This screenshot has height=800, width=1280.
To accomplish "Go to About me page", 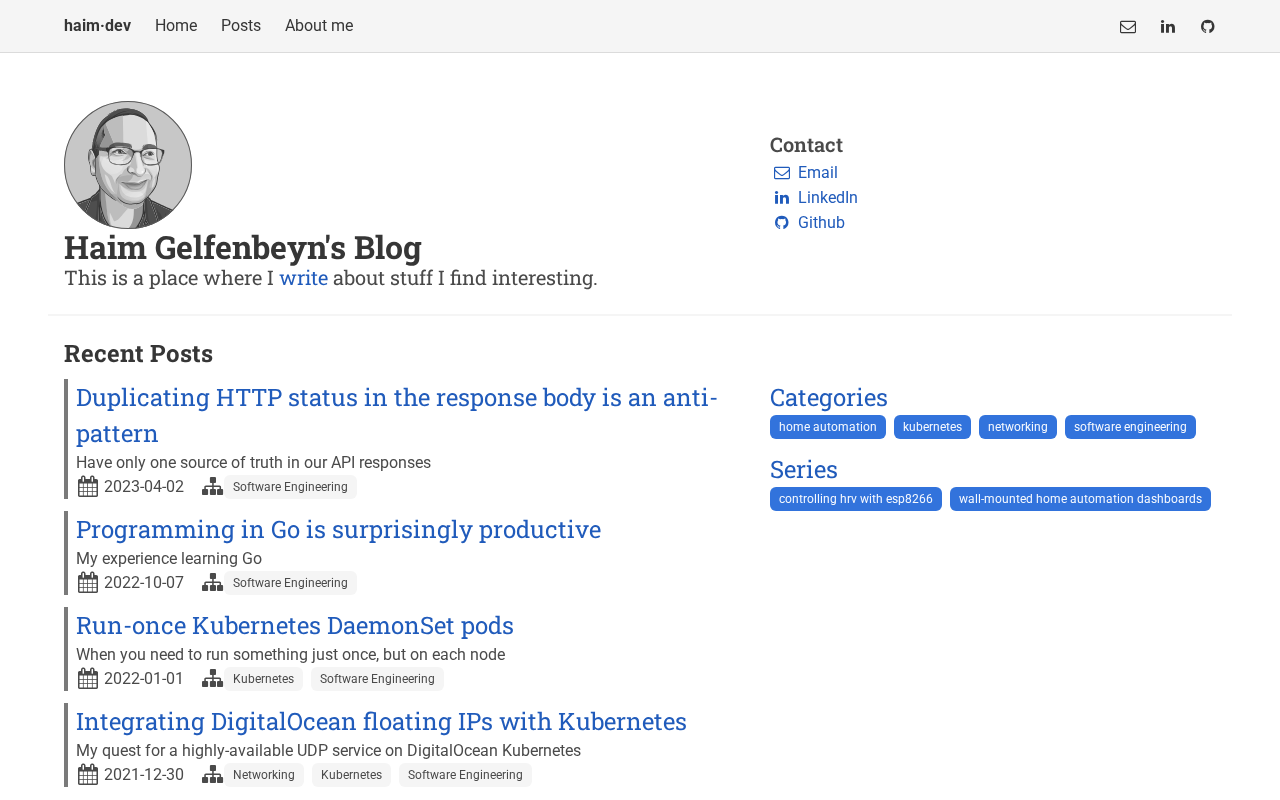I will tap(319, 26).
